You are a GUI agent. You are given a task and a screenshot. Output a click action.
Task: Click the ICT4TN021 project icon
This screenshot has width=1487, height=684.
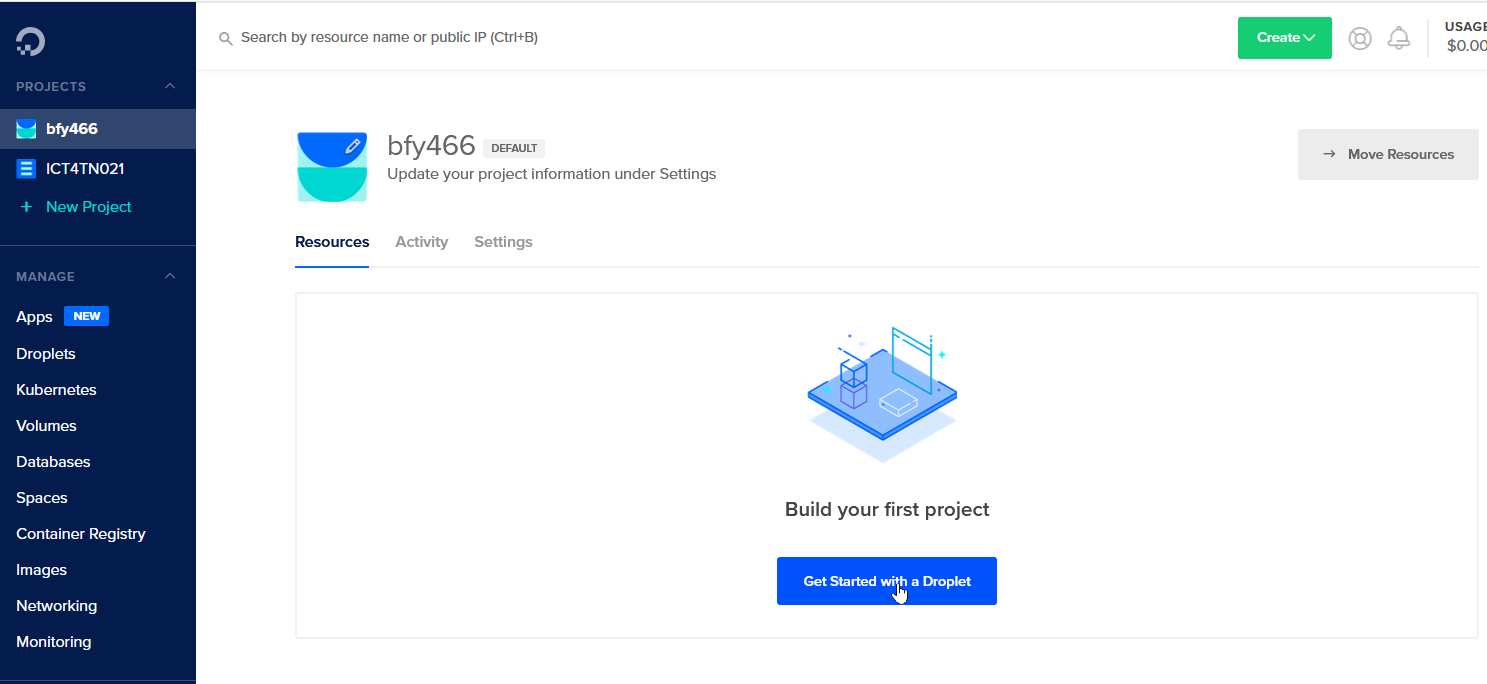26,169
